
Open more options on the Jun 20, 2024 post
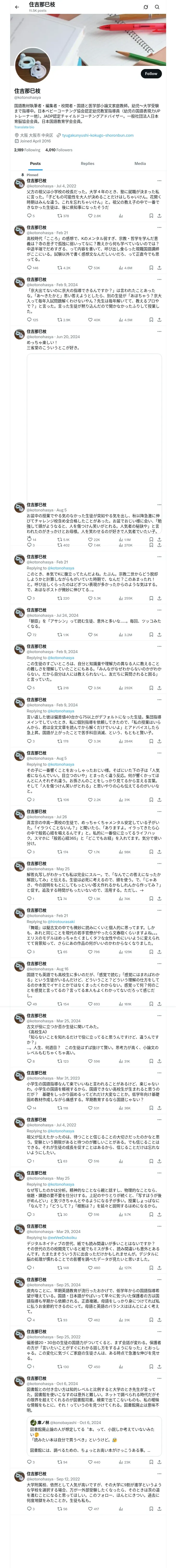pyautogui.click(x=159, y=332)
